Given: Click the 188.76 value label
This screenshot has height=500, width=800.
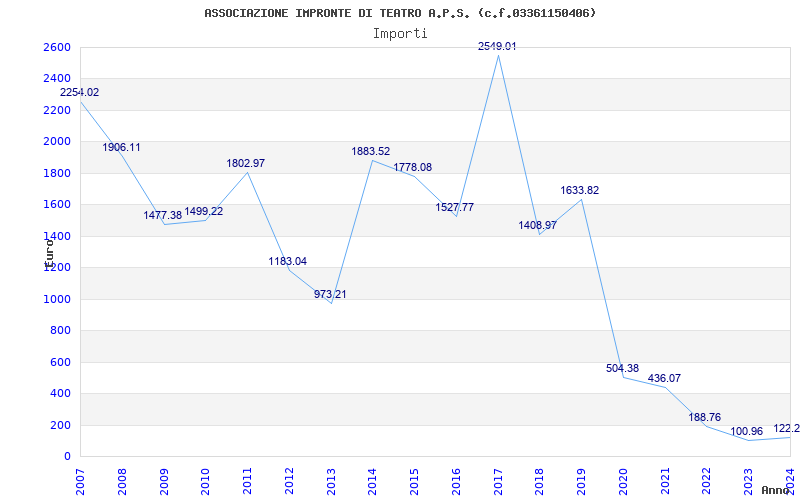Looking at the screenshot, I should coord(705,417).
